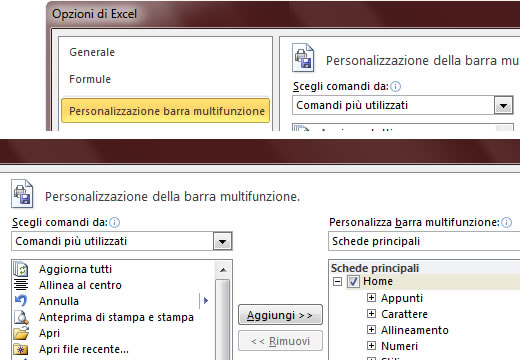Open the Generale options category
The height and width of the screenshot is (360, 520).
(92, 52)
